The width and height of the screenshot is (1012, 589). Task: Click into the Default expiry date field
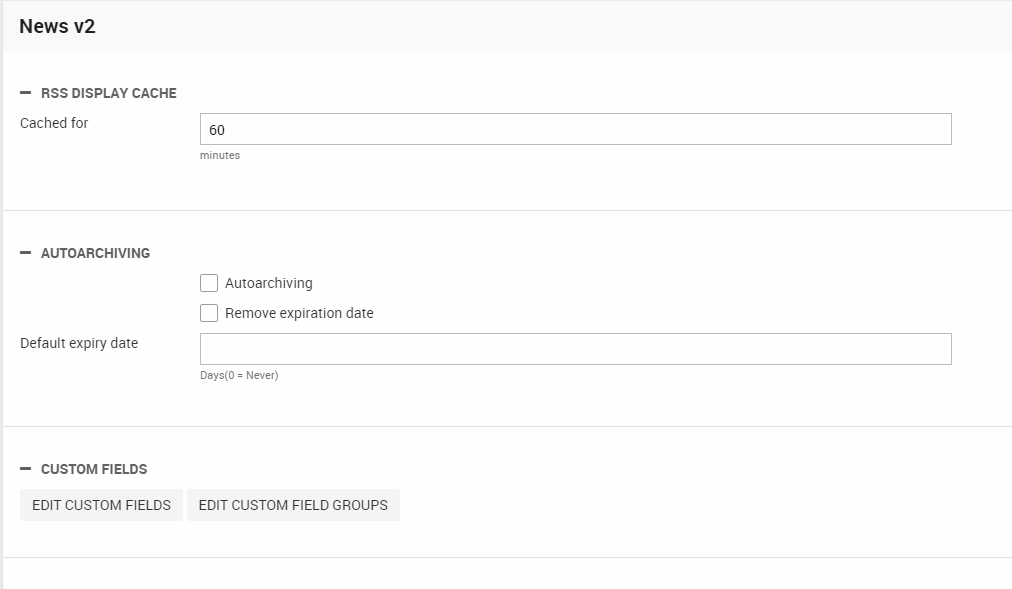[x=575, y=349]
